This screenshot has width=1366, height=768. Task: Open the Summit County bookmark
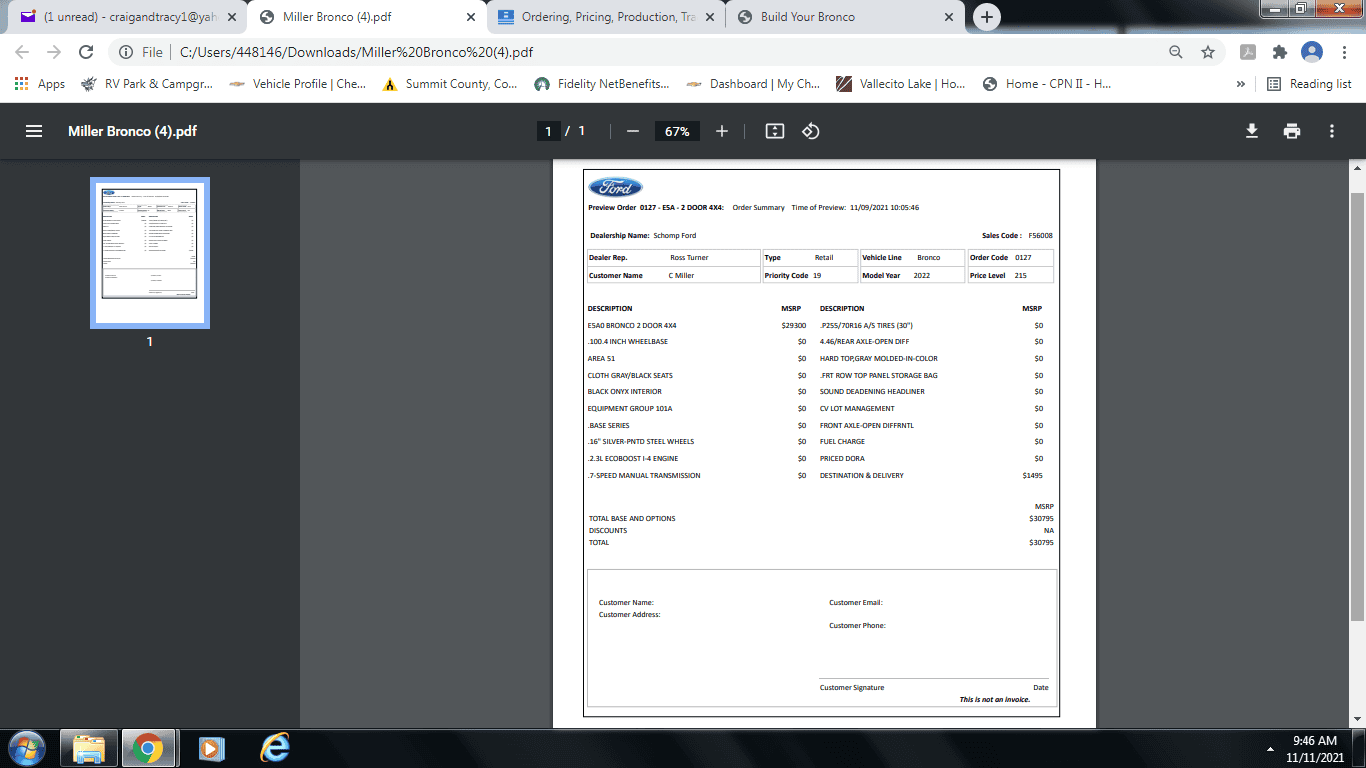pyautogui.click(x=450, y=84)
